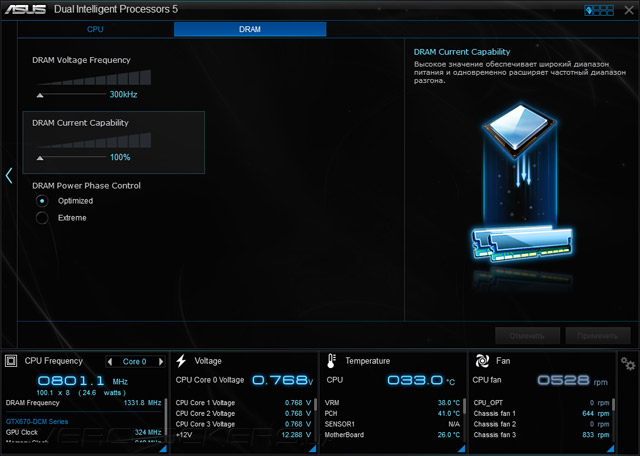This screenshot has height=456, width=640.
Task: Go to previous core with left arrow
Action: coord(110,361)
